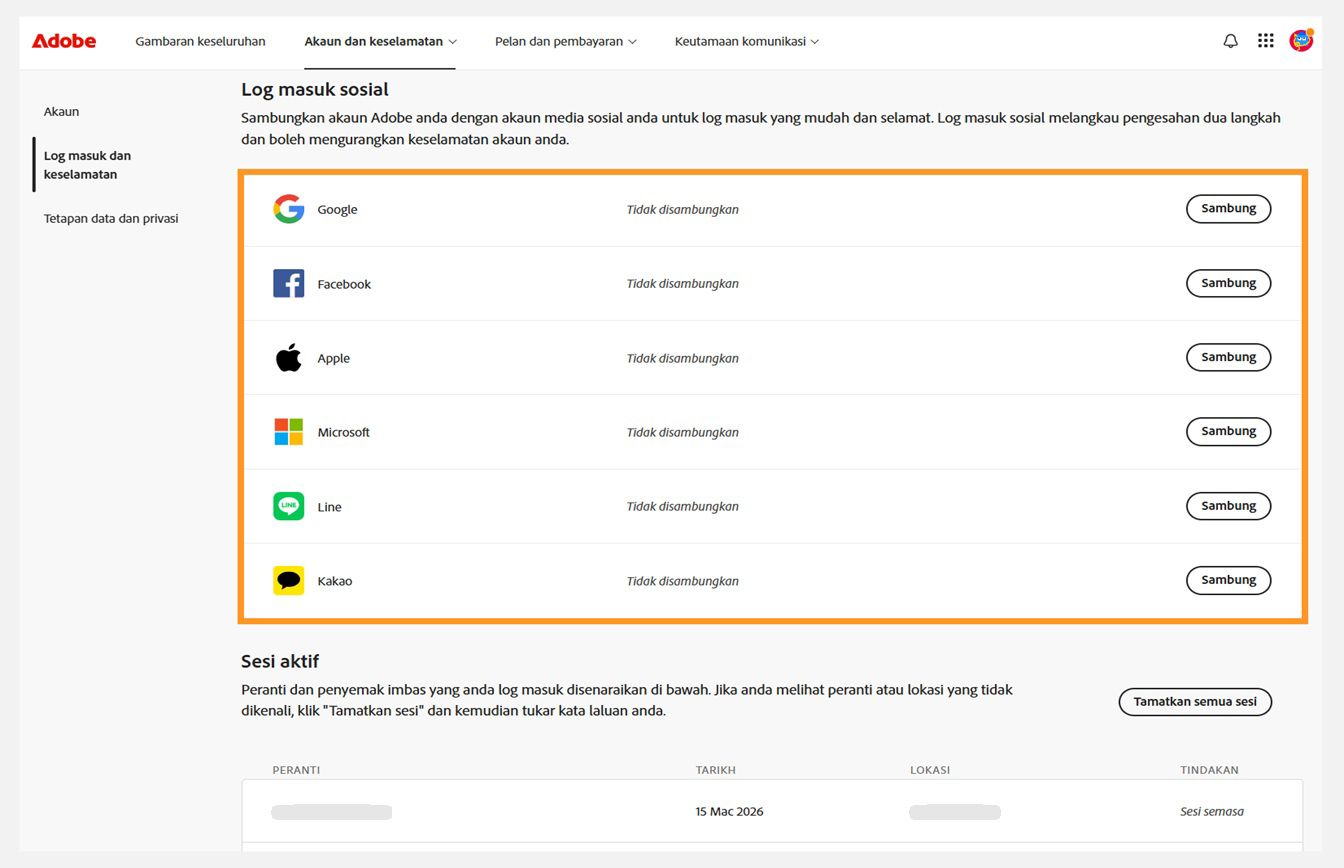
Task: Expand Keutamaan komunikasi menu
Action: 746,42
